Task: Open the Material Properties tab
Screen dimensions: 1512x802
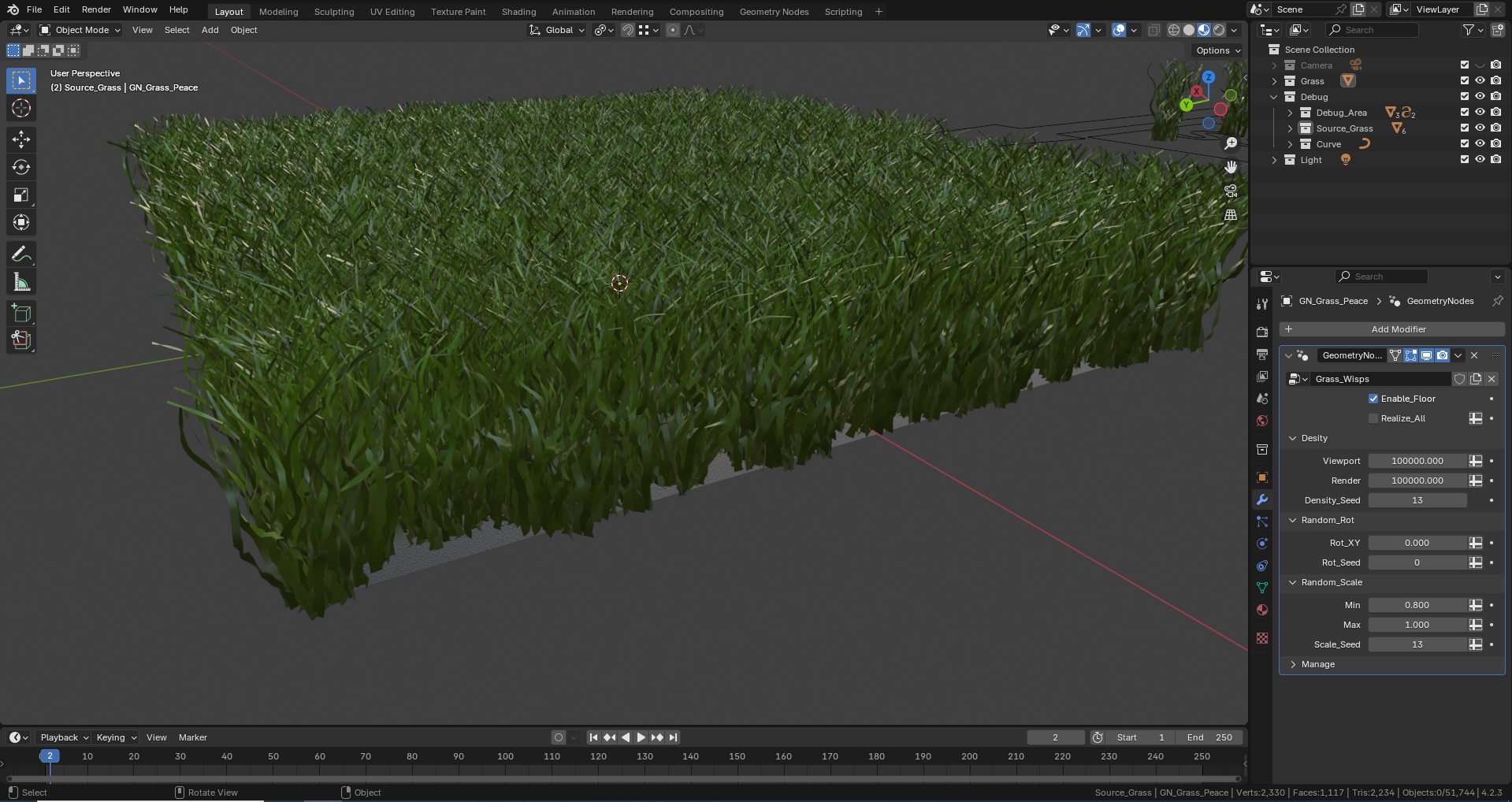Action: [x=1261, y=609]
